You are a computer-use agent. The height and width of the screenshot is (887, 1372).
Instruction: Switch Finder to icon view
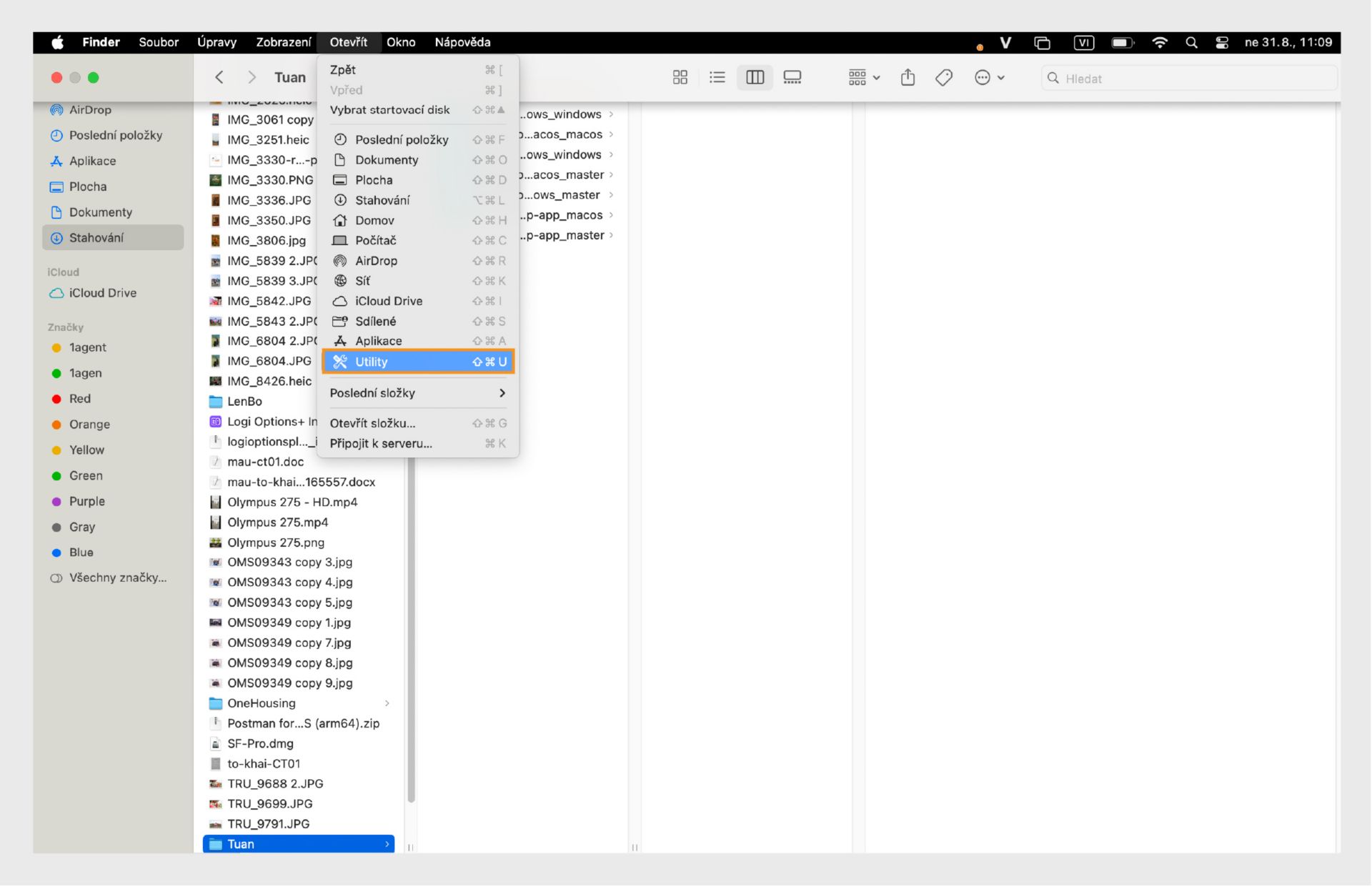click(x=680, y=78)
